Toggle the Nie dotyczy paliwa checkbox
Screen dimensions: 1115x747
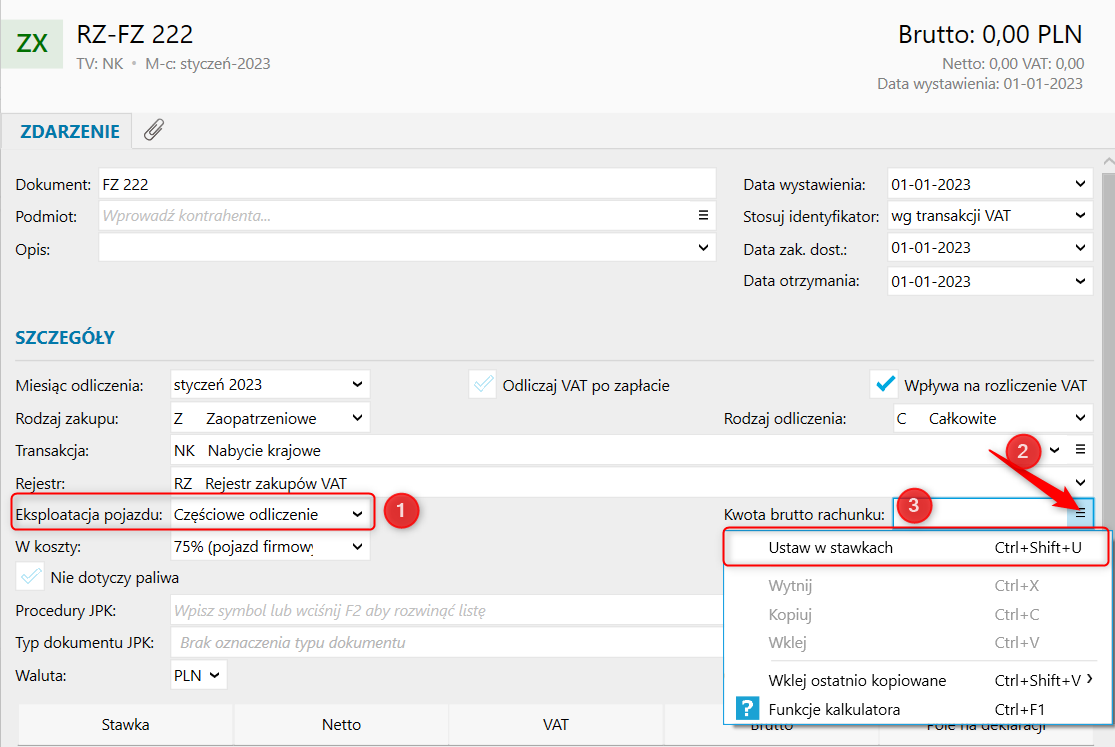coord(31,577)
